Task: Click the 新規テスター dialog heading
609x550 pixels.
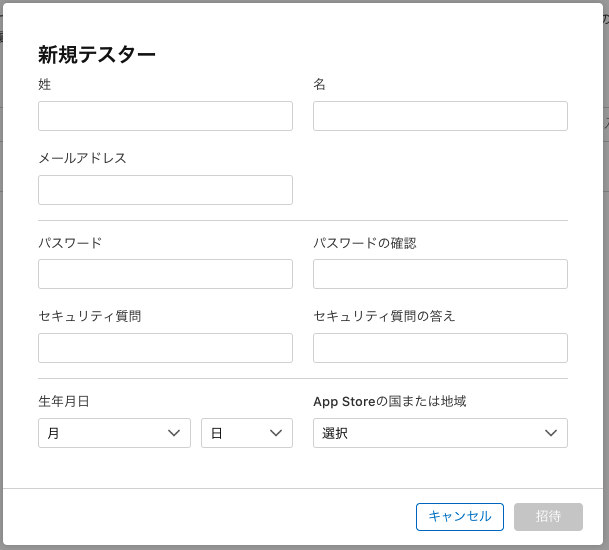Action: click(97, 55)
